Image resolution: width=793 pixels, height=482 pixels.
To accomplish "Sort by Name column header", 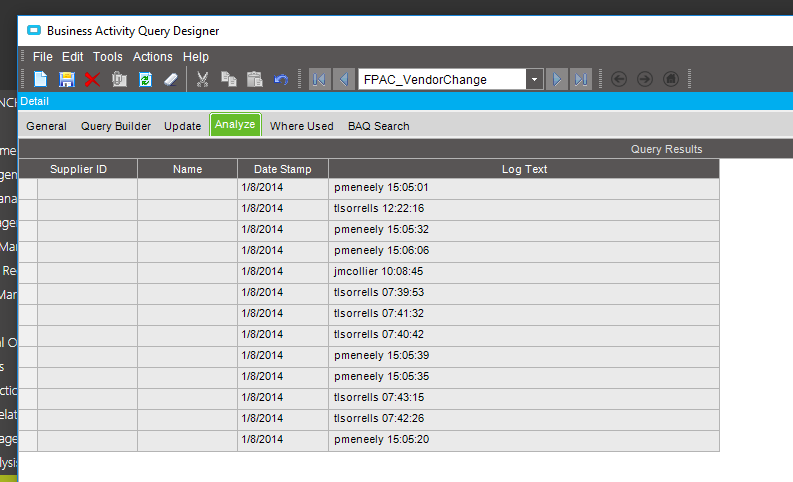I will tap(188, 169).
